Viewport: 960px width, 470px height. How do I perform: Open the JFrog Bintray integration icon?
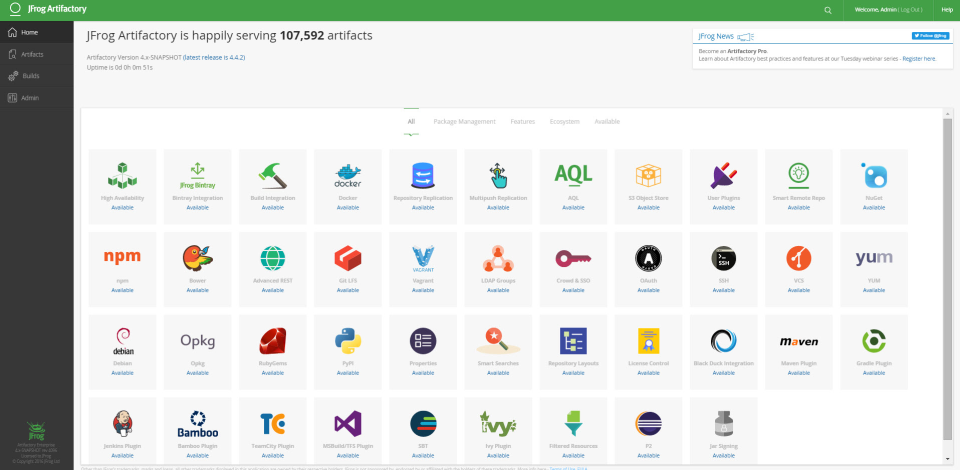click(197, 175)
